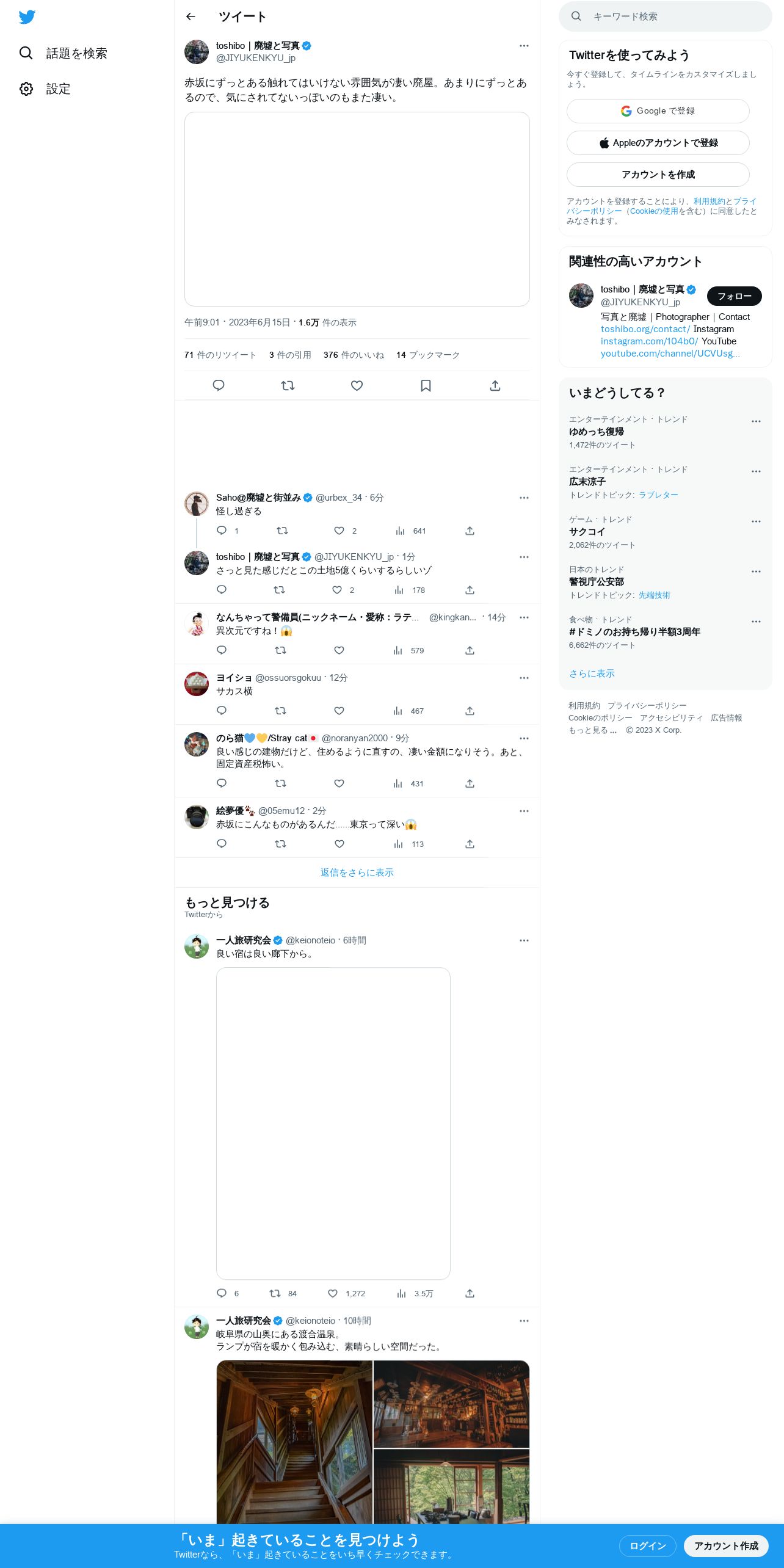Click the ログイン button in bottom banner
The image size is (784, 1568).
[648, 1545]
